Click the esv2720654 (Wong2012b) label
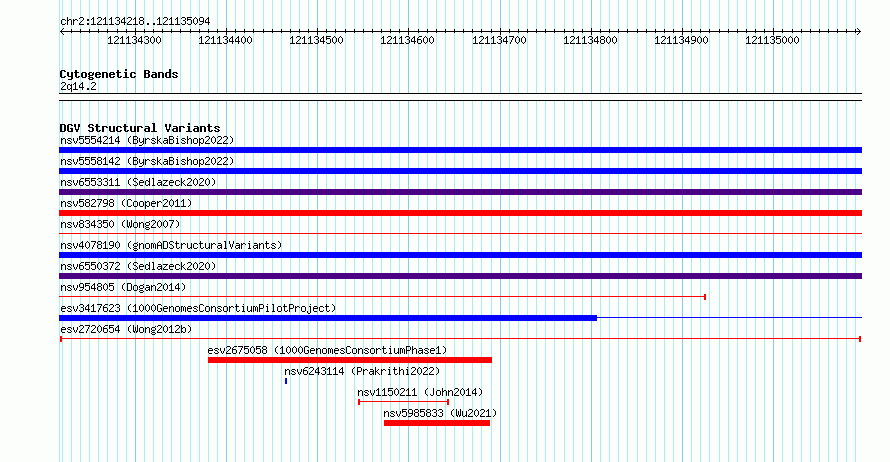Viewport: 890px width, 462px height. point(126,329)
